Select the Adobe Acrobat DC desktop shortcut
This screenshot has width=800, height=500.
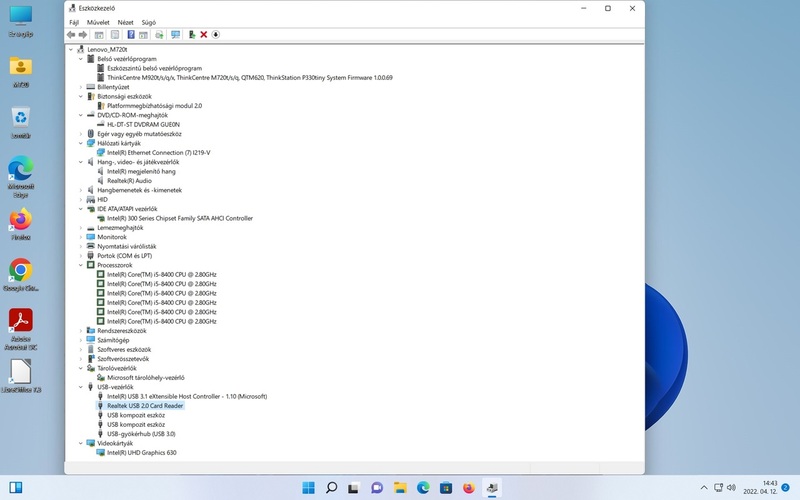click(x=21, y=329)
